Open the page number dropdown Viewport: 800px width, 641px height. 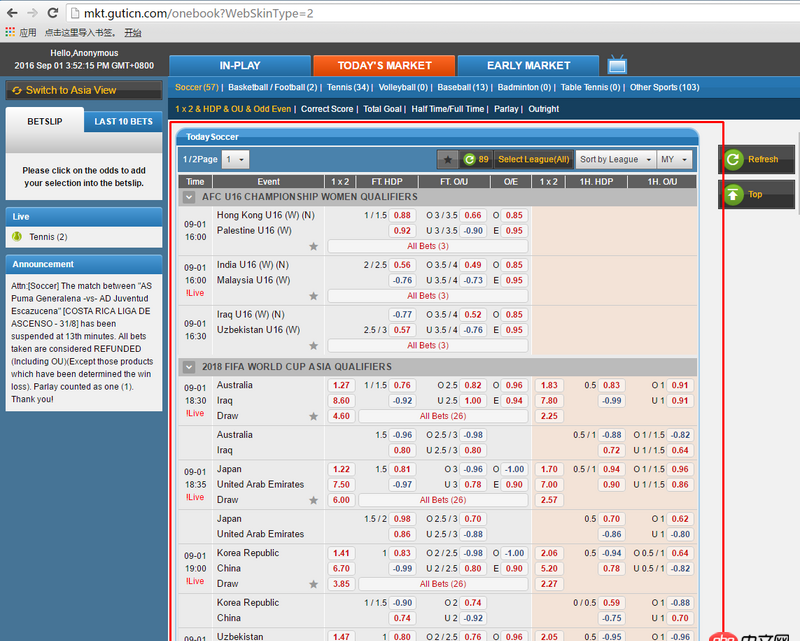pyautogui.click(x=236, y=160)
